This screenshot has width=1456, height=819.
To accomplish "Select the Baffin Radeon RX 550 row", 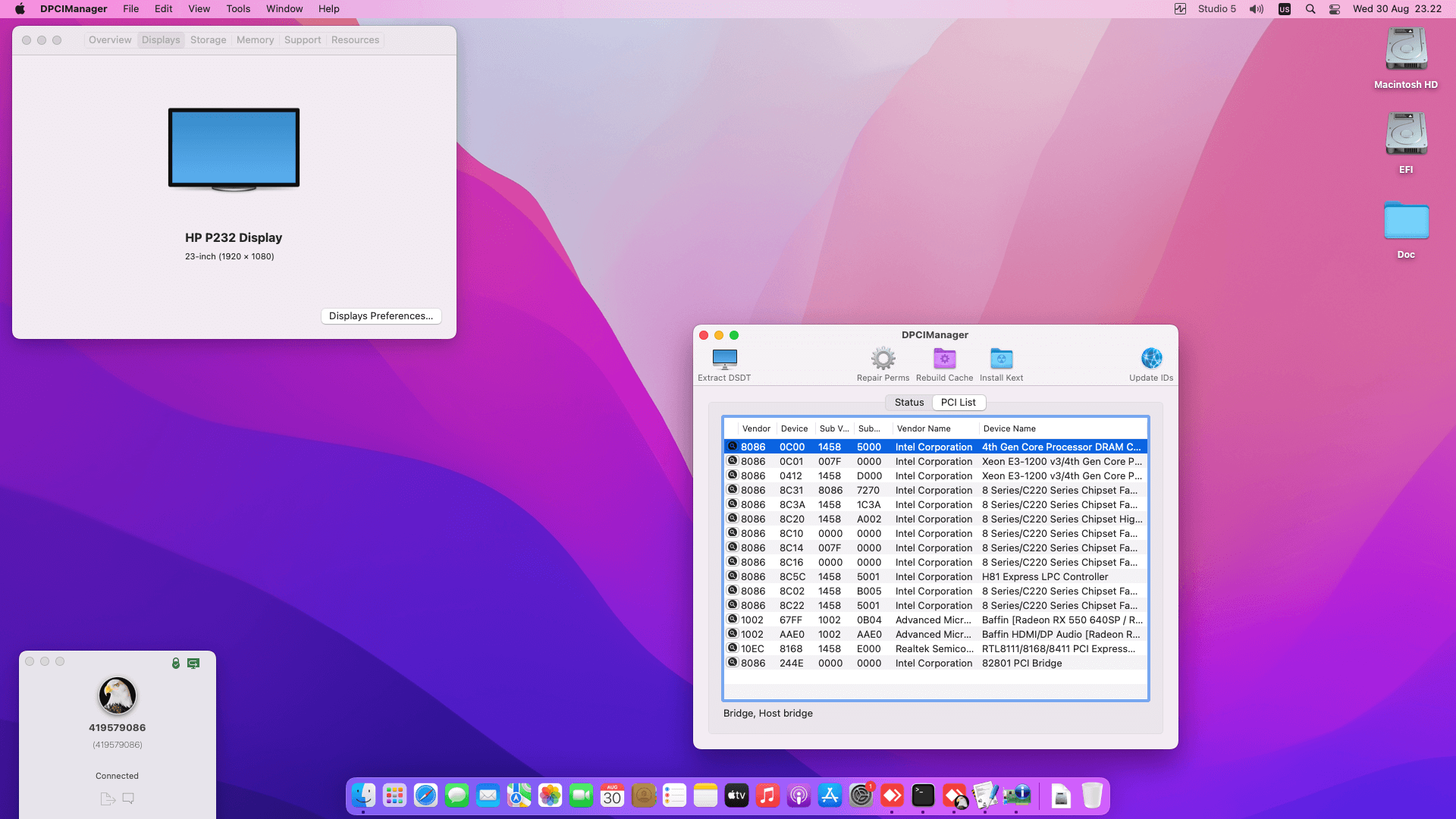I will (x=936, y=620).
